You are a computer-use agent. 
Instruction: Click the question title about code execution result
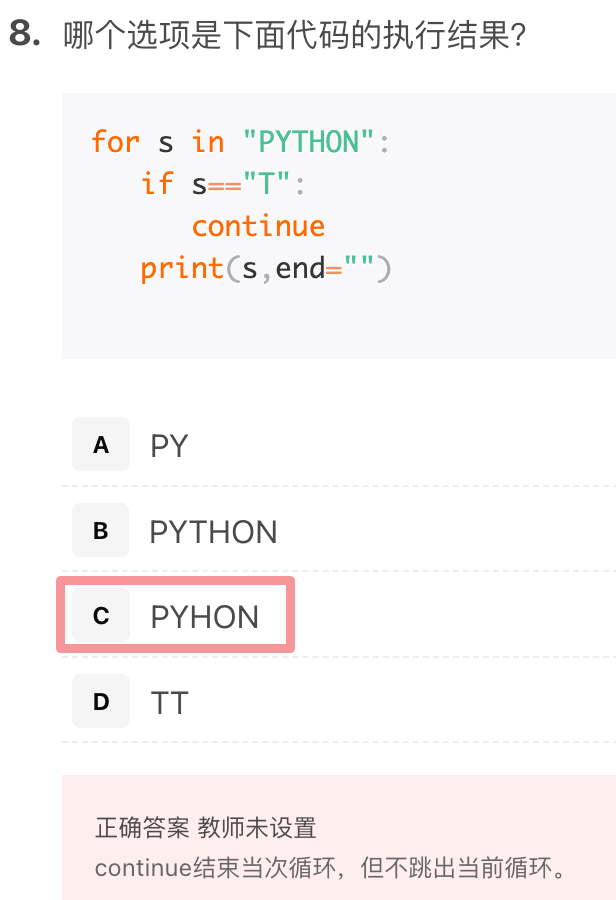(295, 35)
